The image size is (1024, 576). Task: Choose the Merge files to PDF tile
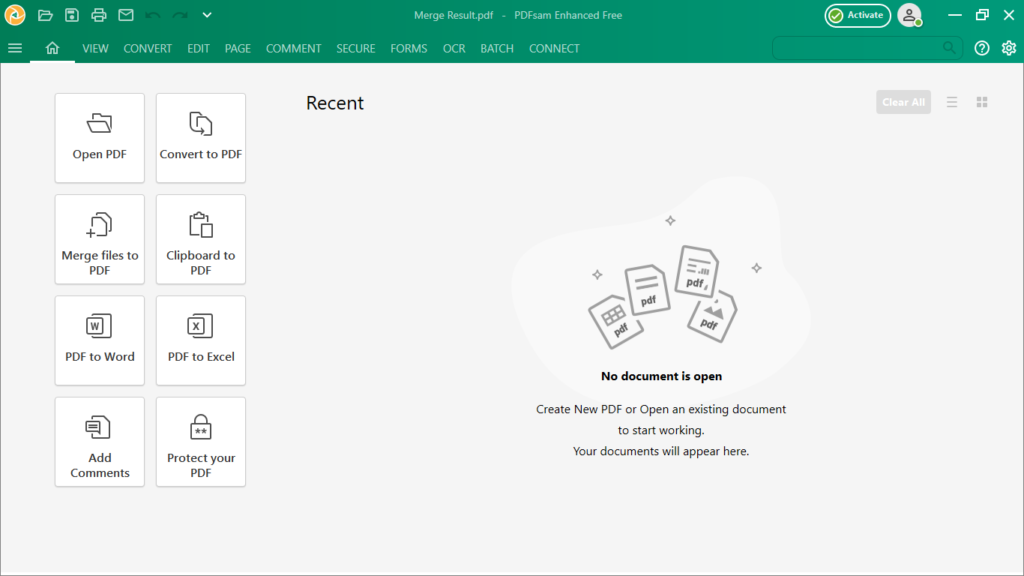[x=100, y=239]
